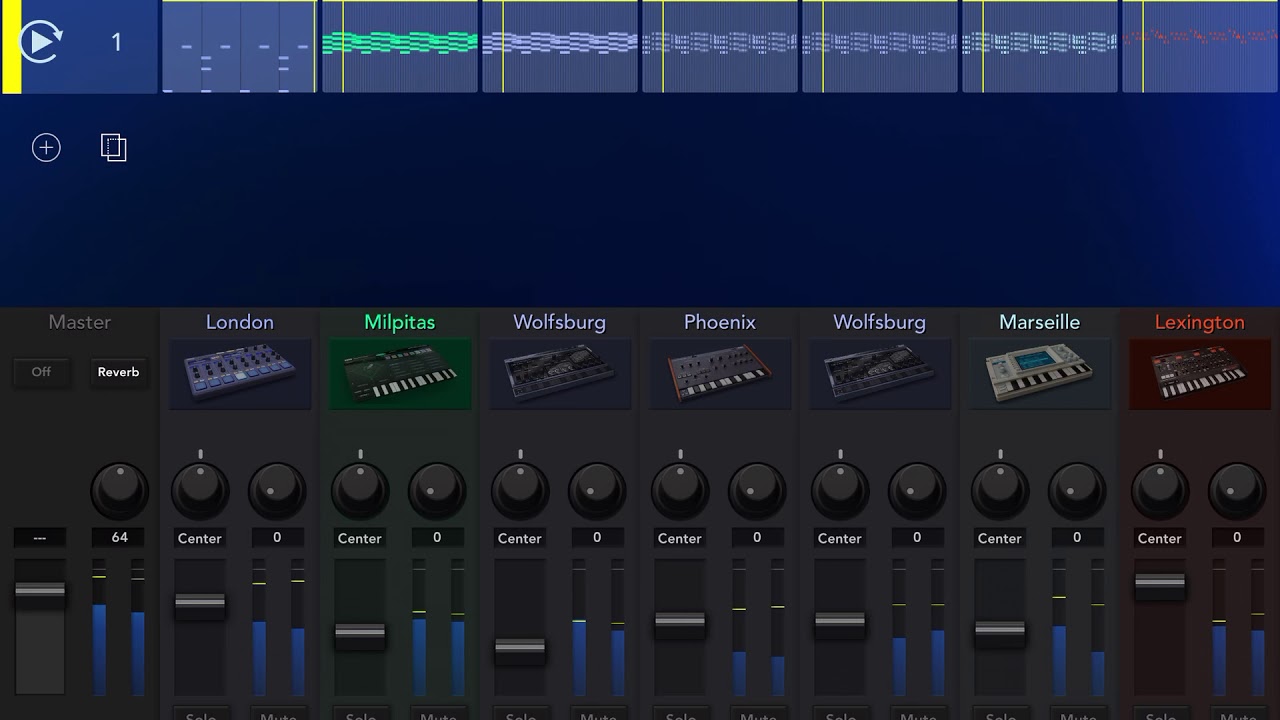Play scene 1 with the loop play button
Screen dimensions: 1280x720
tap(40, 42)
